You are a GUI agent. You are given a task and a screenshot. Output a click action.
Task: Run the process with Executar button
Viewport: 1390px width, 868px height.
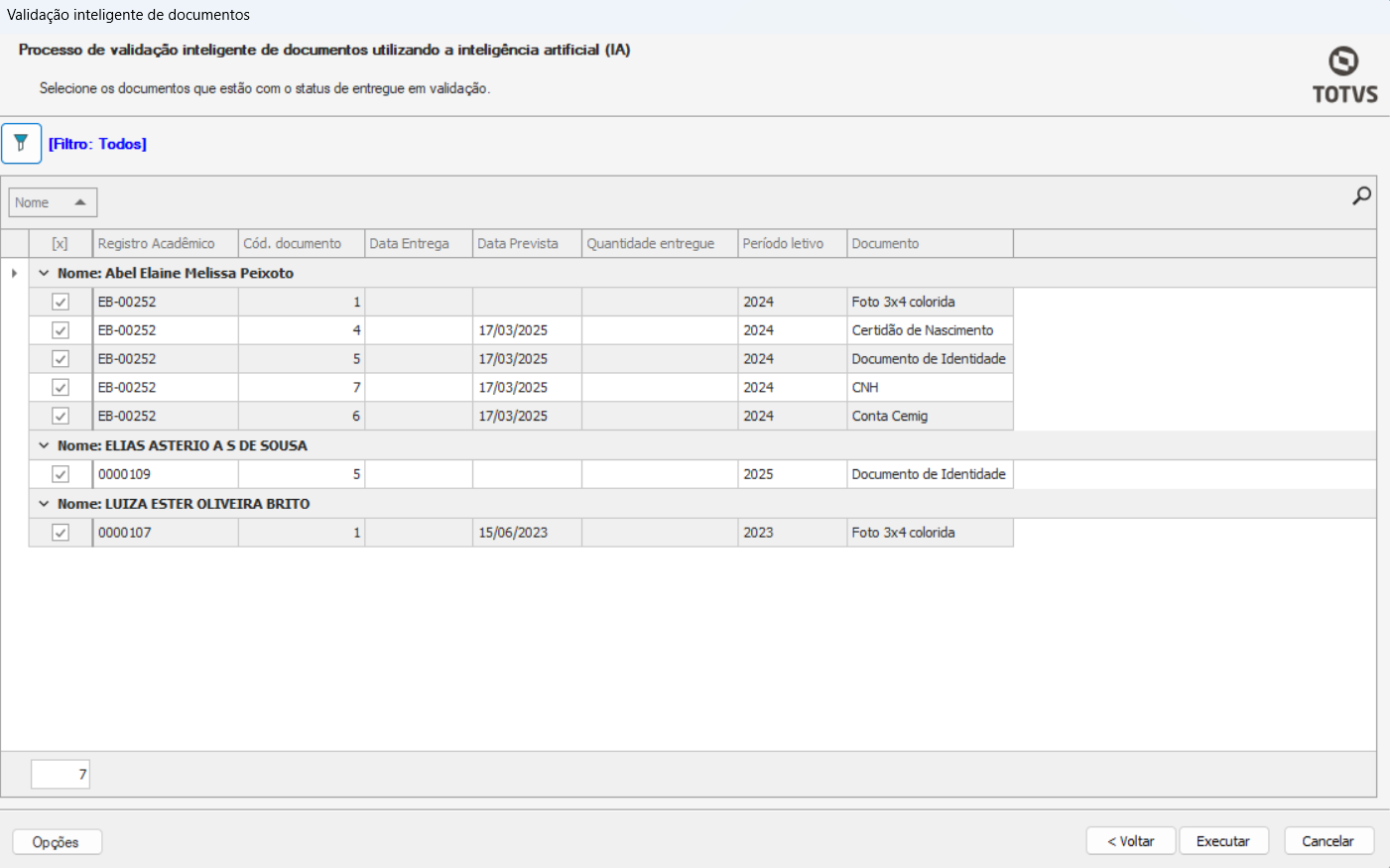tap(1223, 841)
